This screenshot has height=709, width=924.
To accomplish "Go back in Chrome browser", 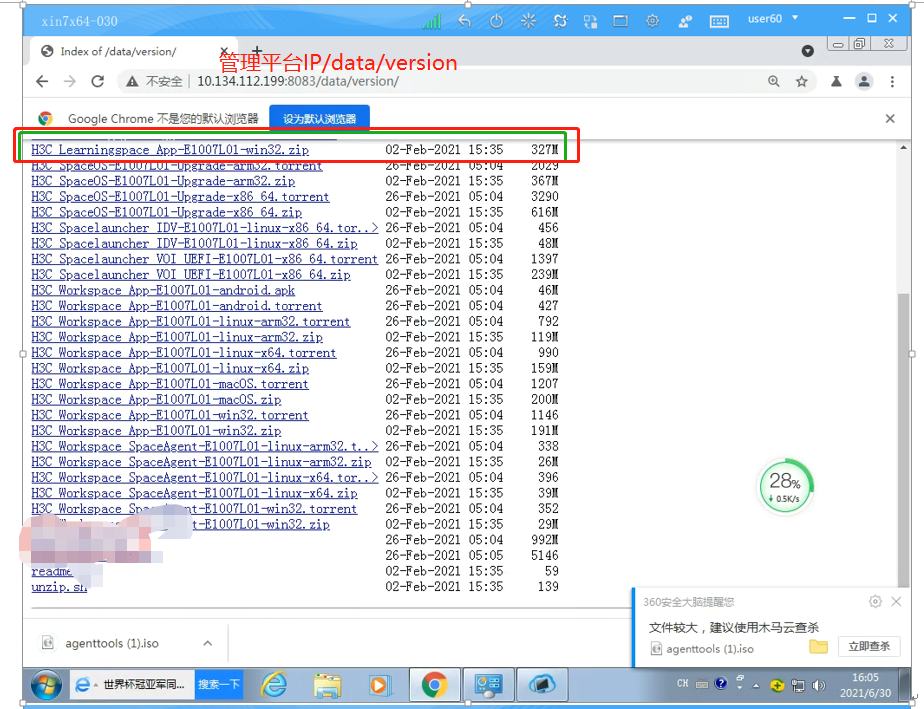I will pyautogui.click(x=42, y=81).
